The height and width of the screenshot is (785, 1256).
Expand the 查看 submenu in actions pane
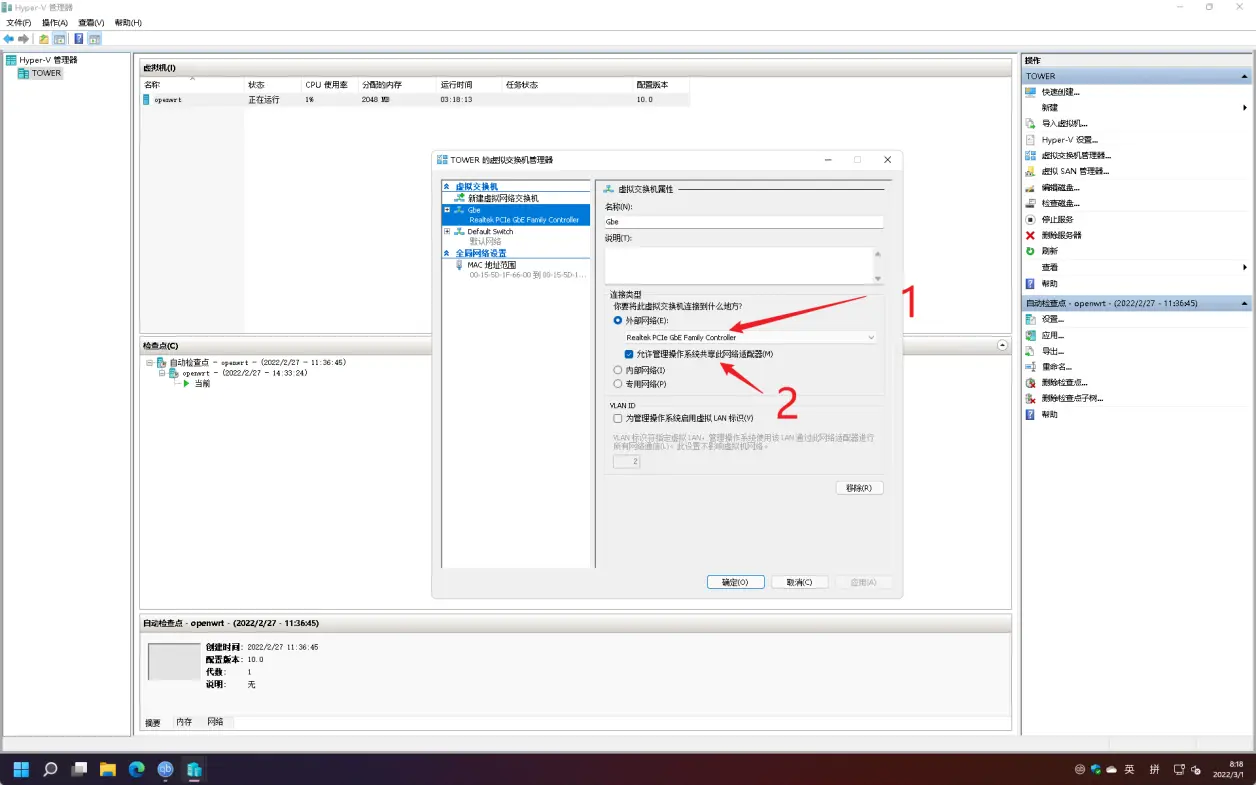[x=1245, y=267]
